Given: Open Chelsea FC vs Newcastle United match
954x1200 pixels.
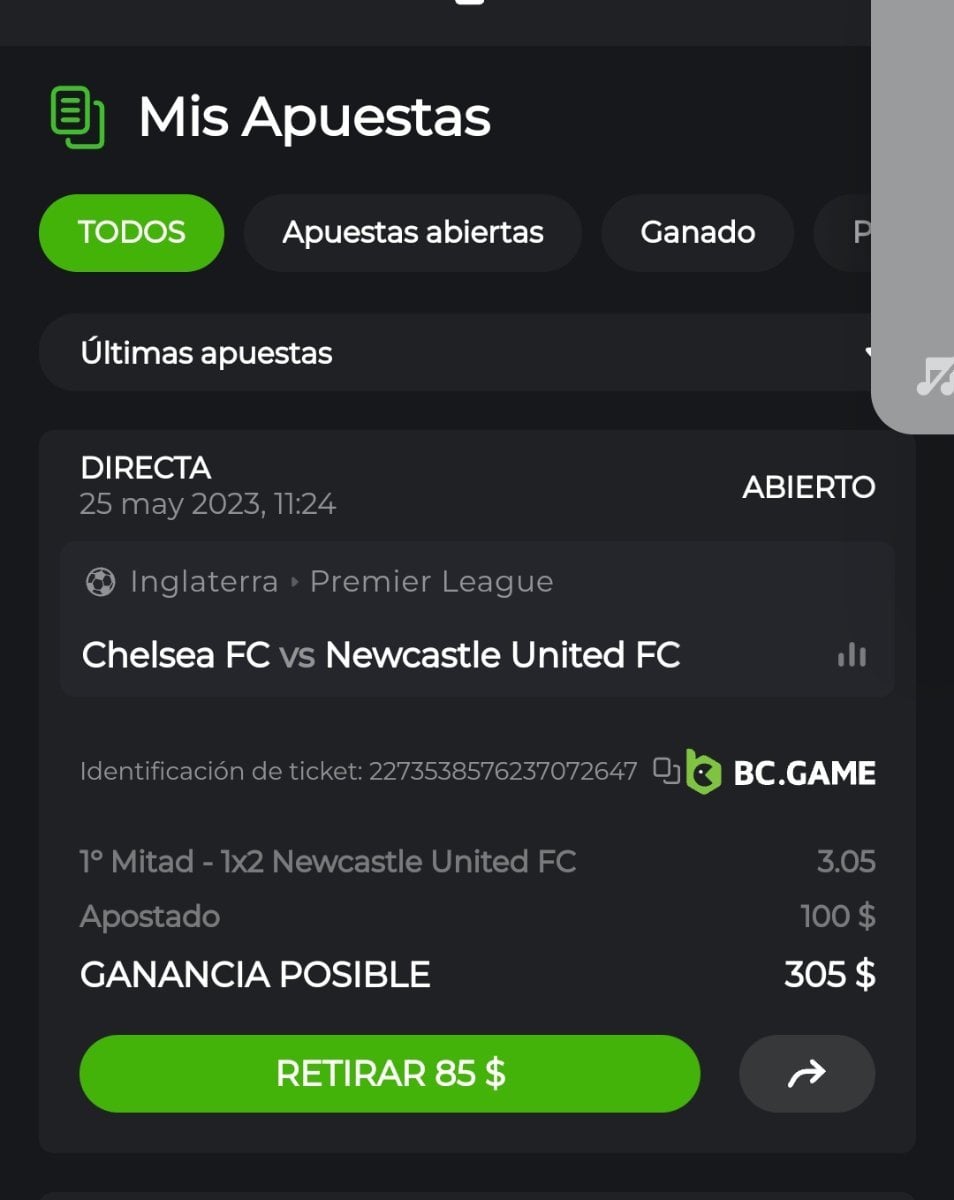Looking at the screenshot, I should (x=381, y=656).
